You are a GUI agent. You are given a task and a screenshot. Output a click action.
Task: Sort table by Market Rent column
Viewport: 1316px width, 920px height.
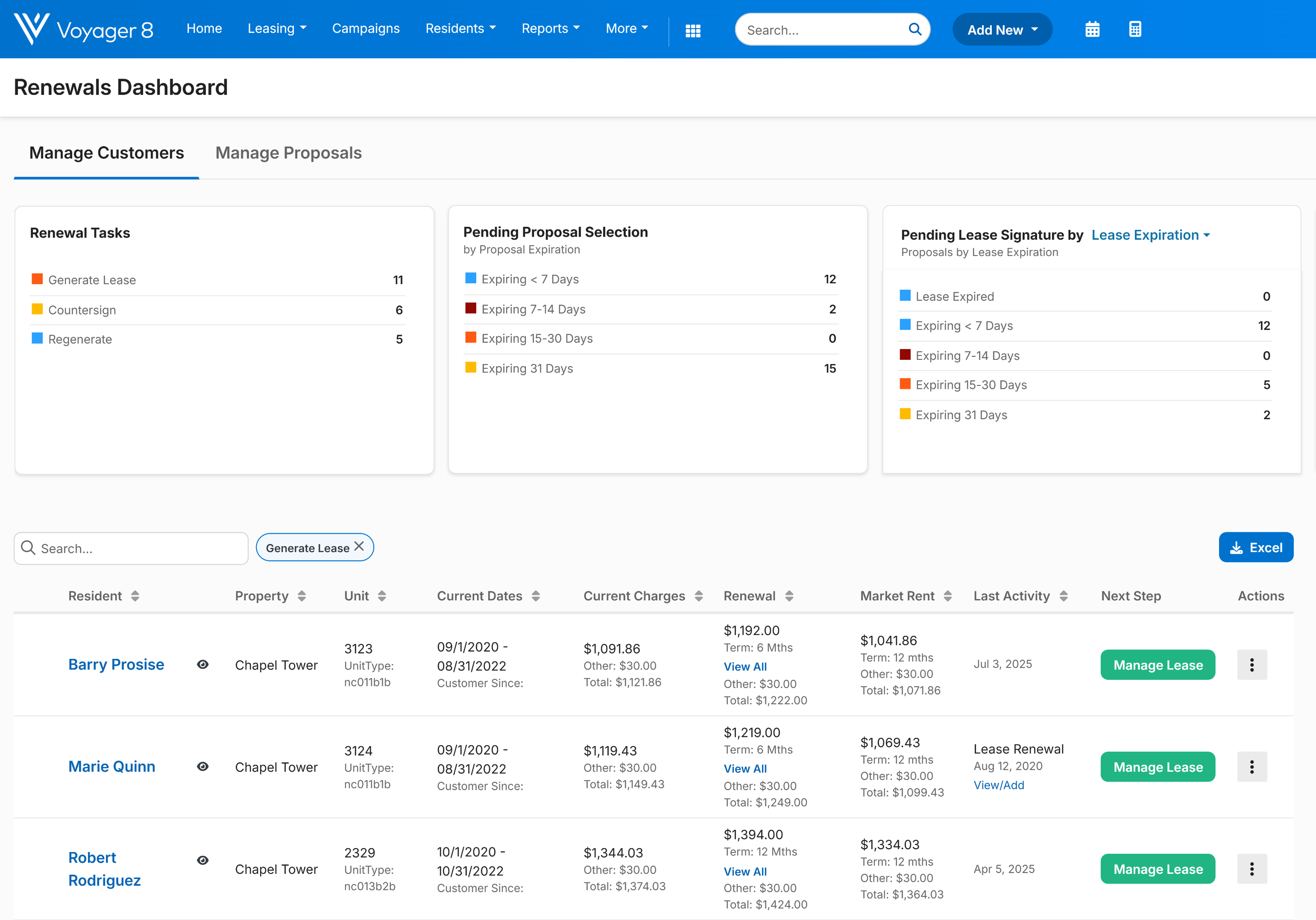948,596
